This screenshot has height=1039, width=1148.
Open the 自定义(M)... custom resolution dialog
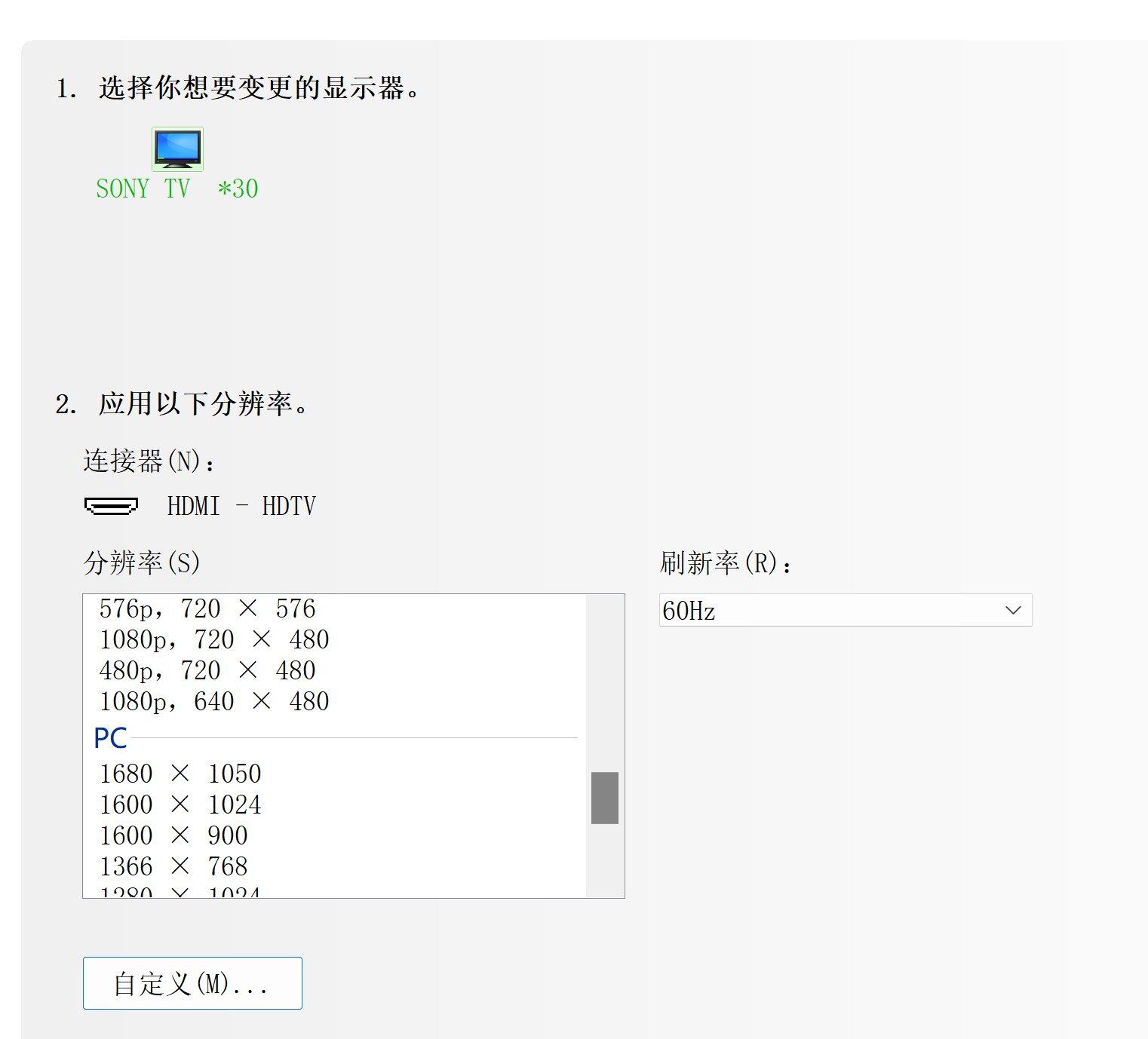(x=192, y=983)
